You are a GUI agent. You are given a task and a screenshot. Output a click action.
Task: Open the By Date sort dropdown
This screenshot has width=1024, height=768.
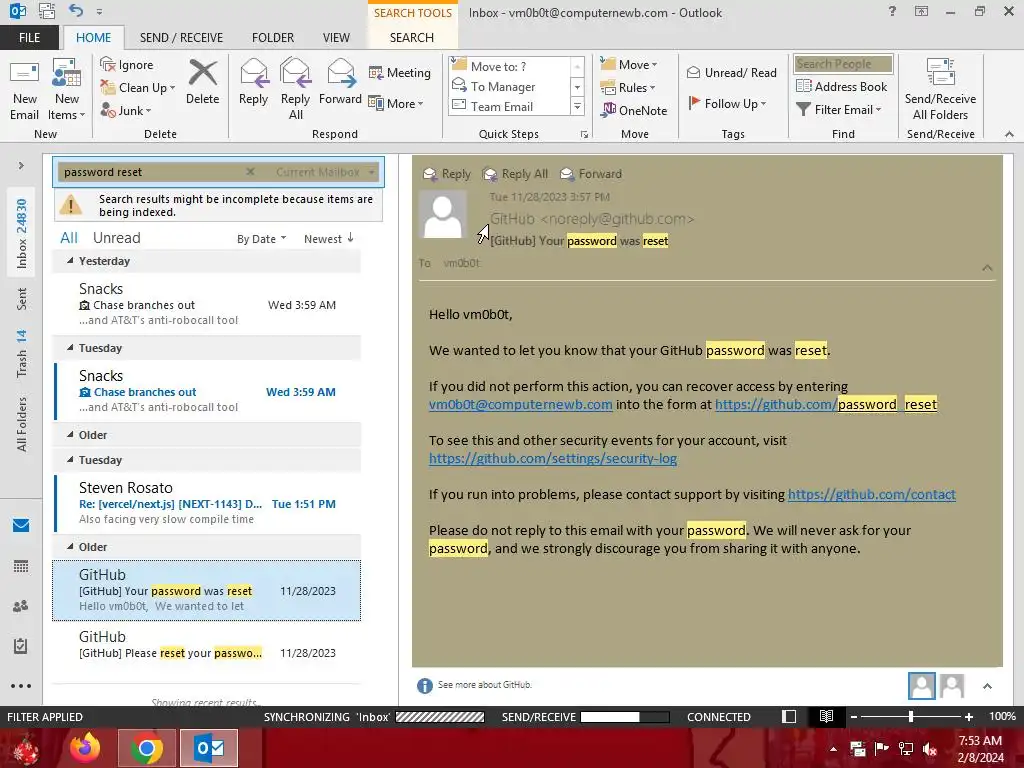coord(261,239)
